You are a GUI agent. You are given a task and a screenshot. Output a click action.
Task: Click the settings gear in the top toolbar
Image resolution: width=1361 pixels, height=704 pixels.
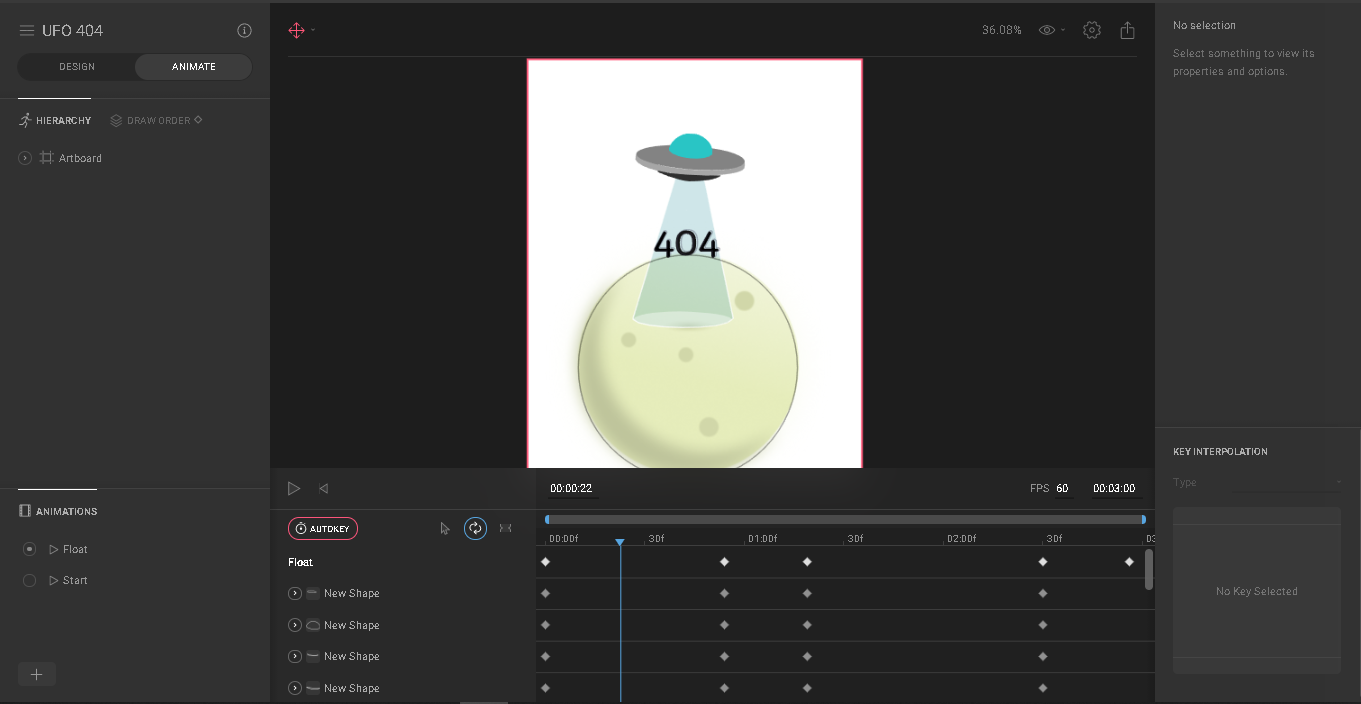click(1091, 30)
